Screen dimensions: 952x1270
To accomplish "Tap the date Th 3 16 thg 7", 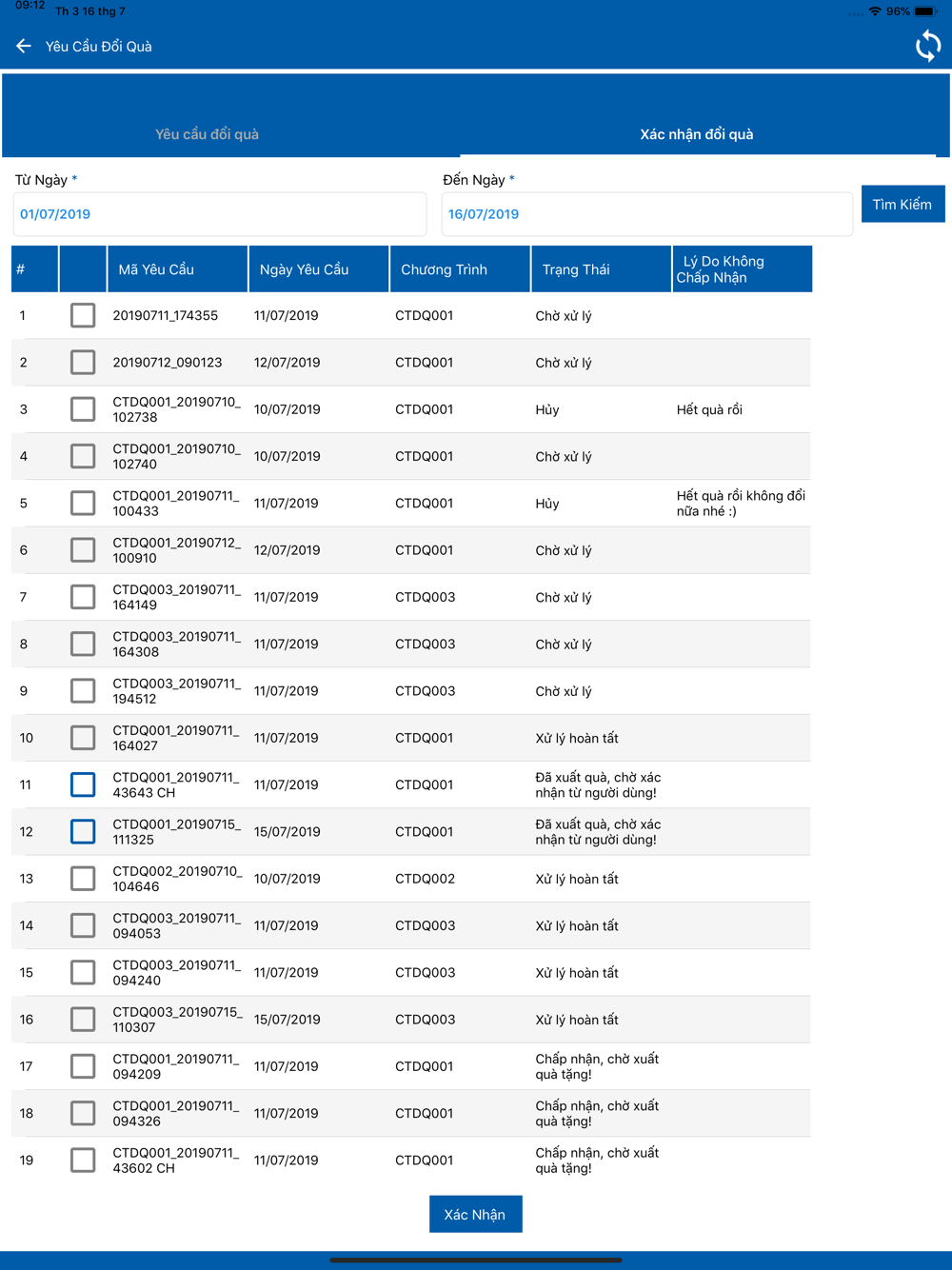I will 90,11.
